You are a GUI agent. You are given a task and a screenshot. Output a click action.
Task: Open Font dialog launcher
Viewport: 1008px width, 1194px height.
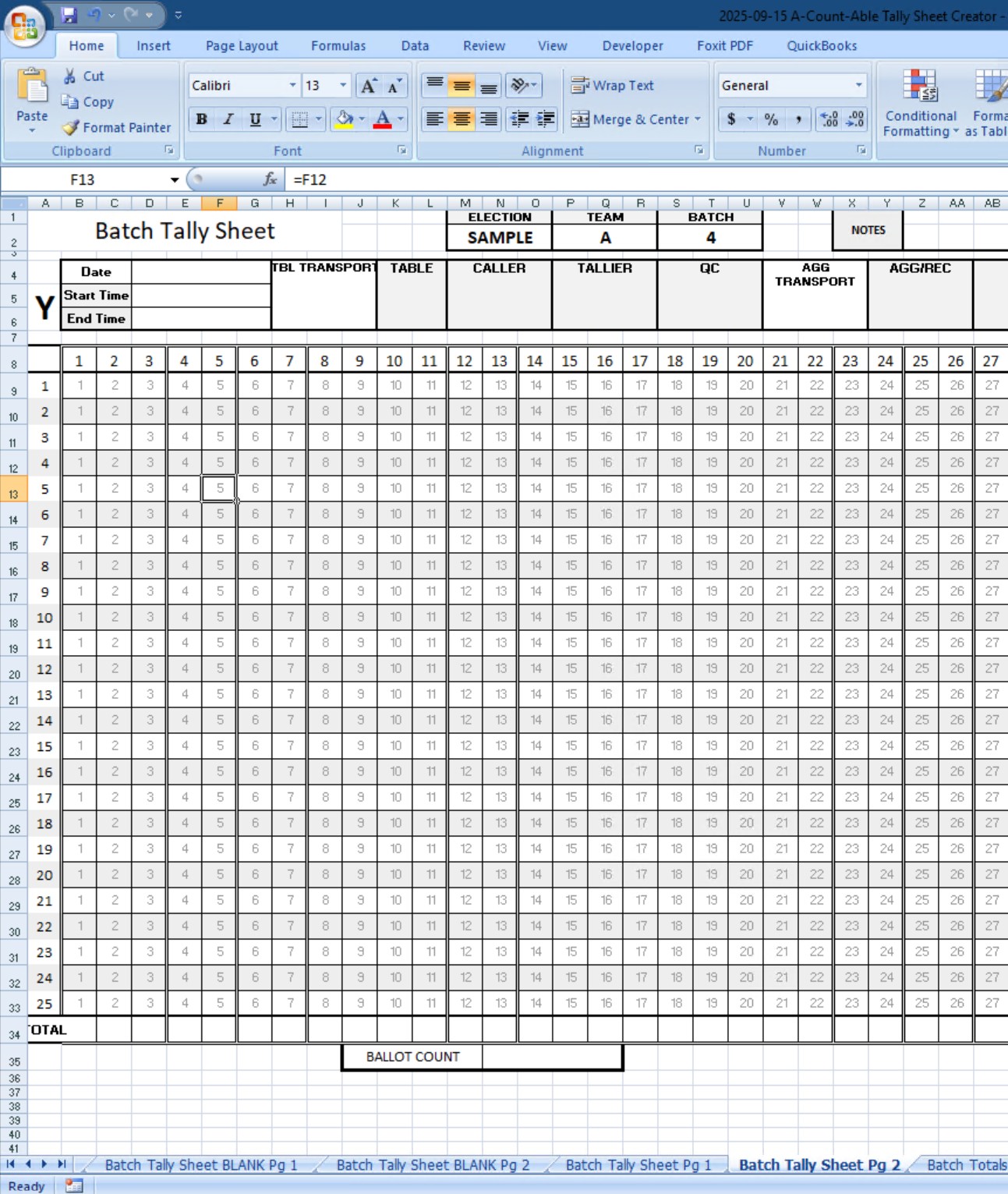point(402,150)
